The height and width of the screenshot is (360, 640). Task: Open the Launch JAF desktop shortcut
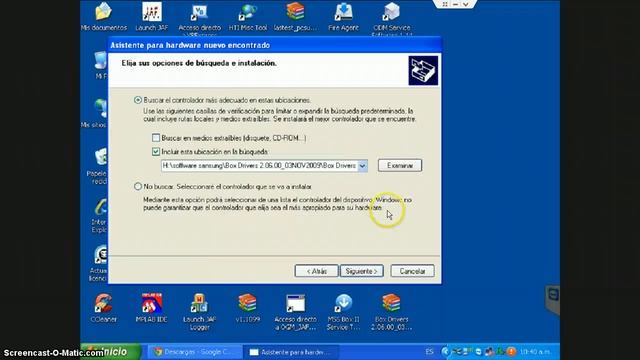tap(152, 16)
